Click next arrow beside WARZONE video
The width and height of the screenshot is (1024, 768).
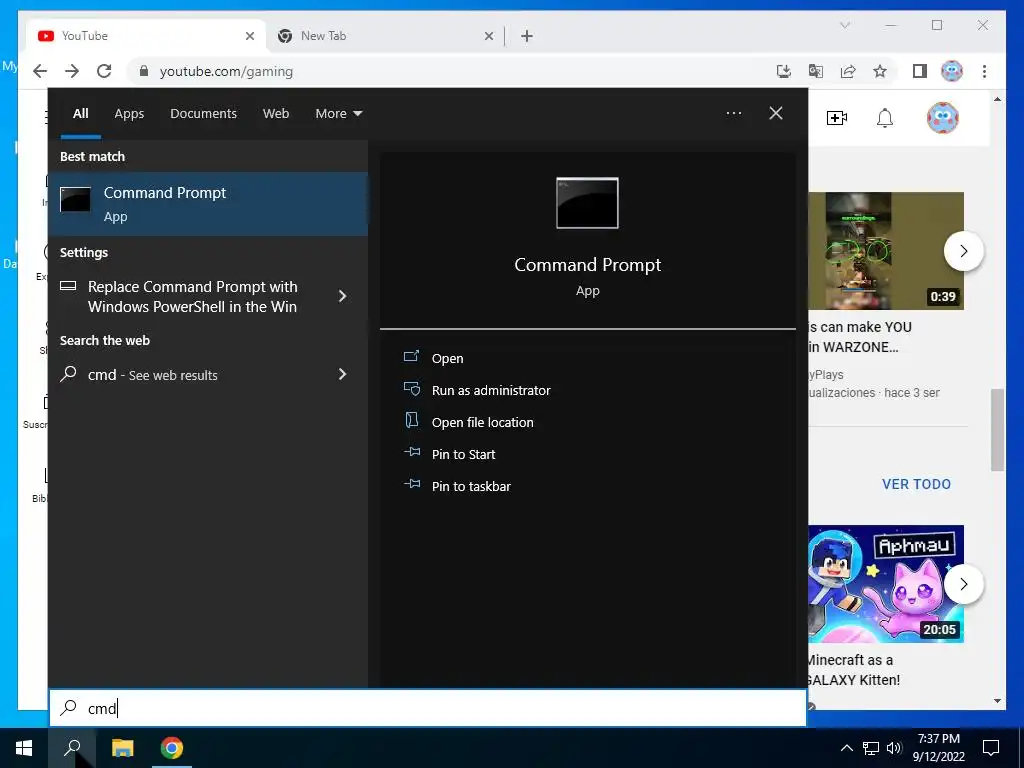(963, 251)
